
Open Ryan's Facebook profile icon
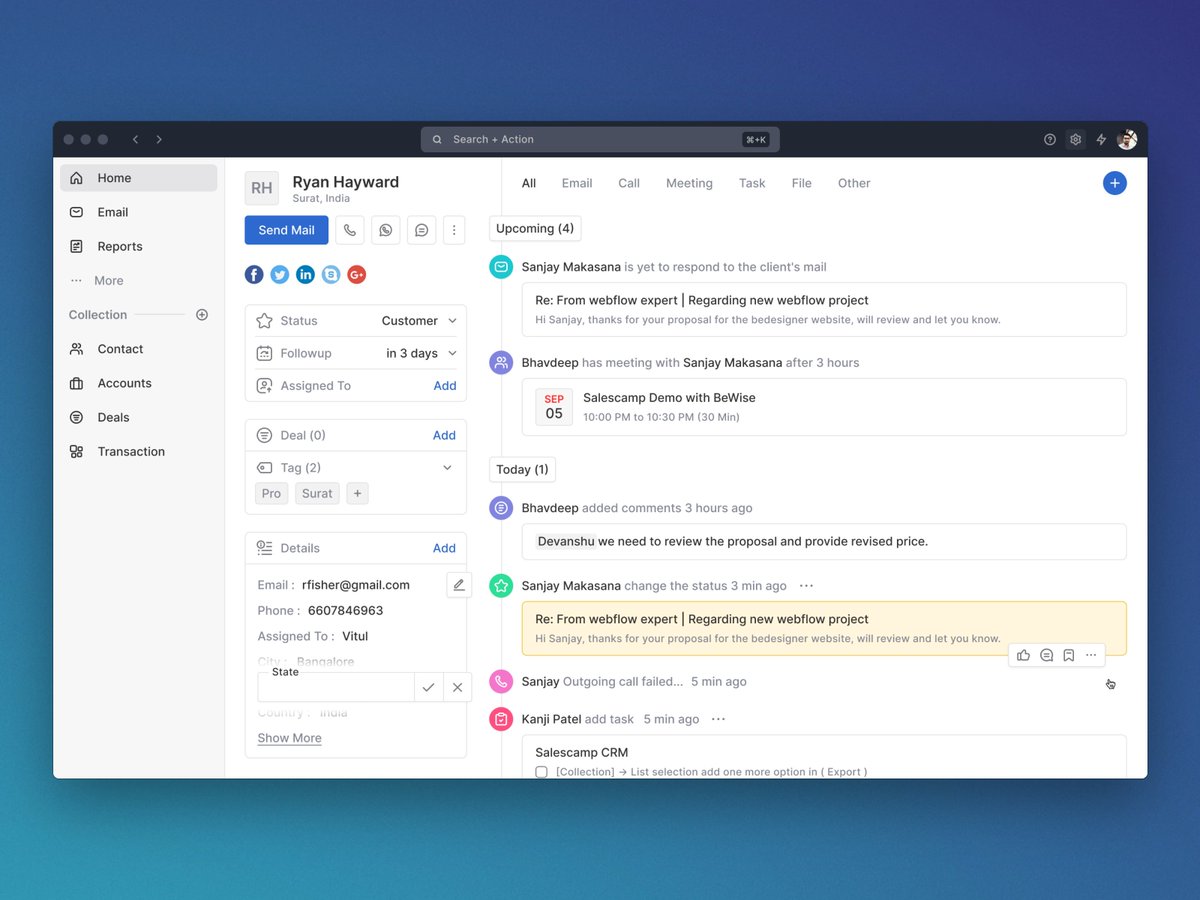[x=254, y=274]
